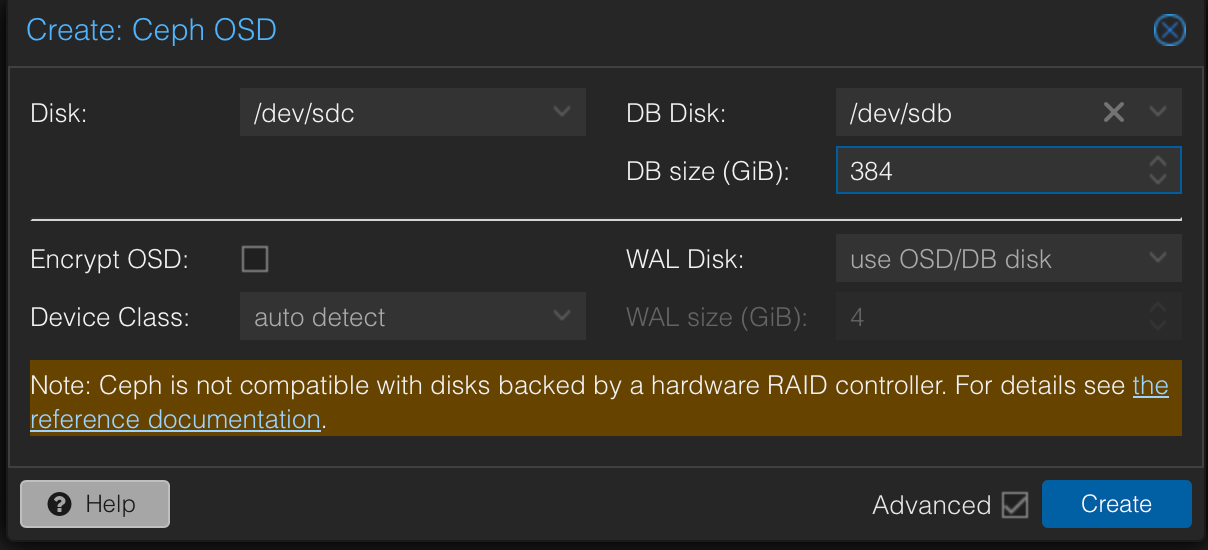Increase the WAL size value
Image resolution: width=1208 pixels, height=550 pixels.
tap(1158, 309)
